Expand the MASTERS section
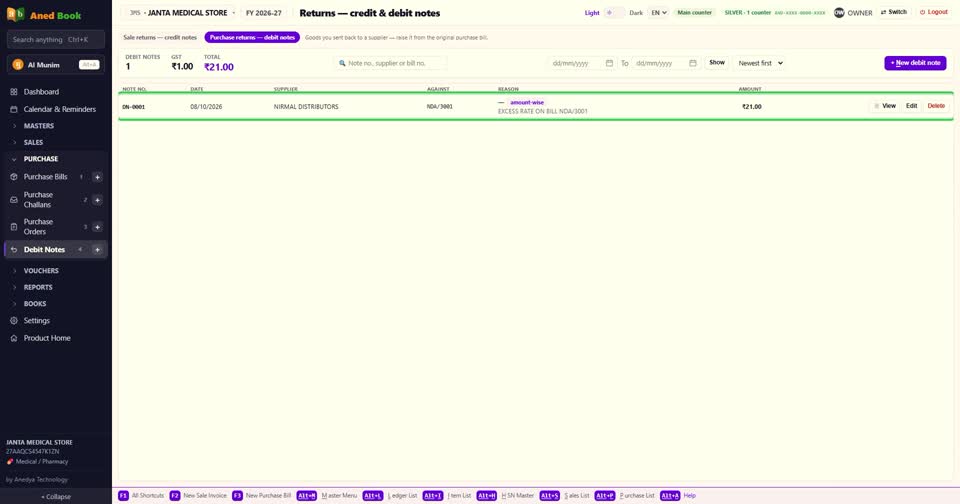Screen dimensions: 960x504 [38, 126]
